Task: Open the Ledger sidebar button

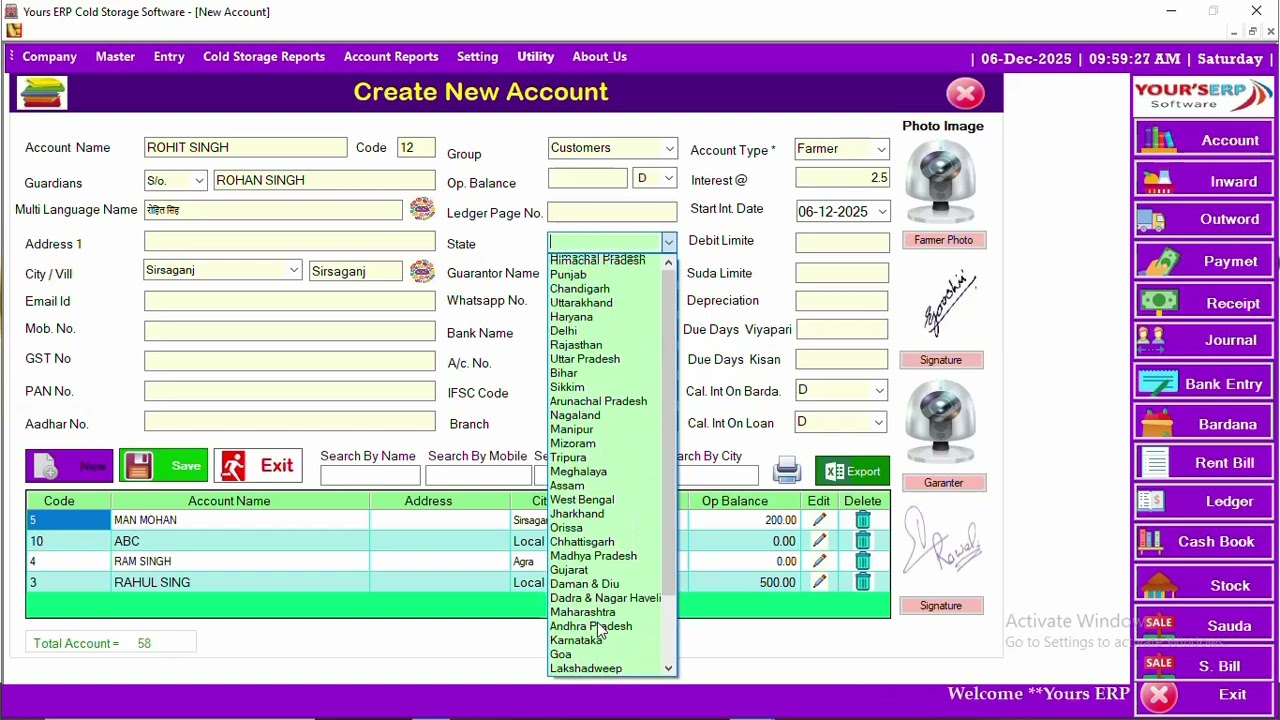Action: point(1204,502)
